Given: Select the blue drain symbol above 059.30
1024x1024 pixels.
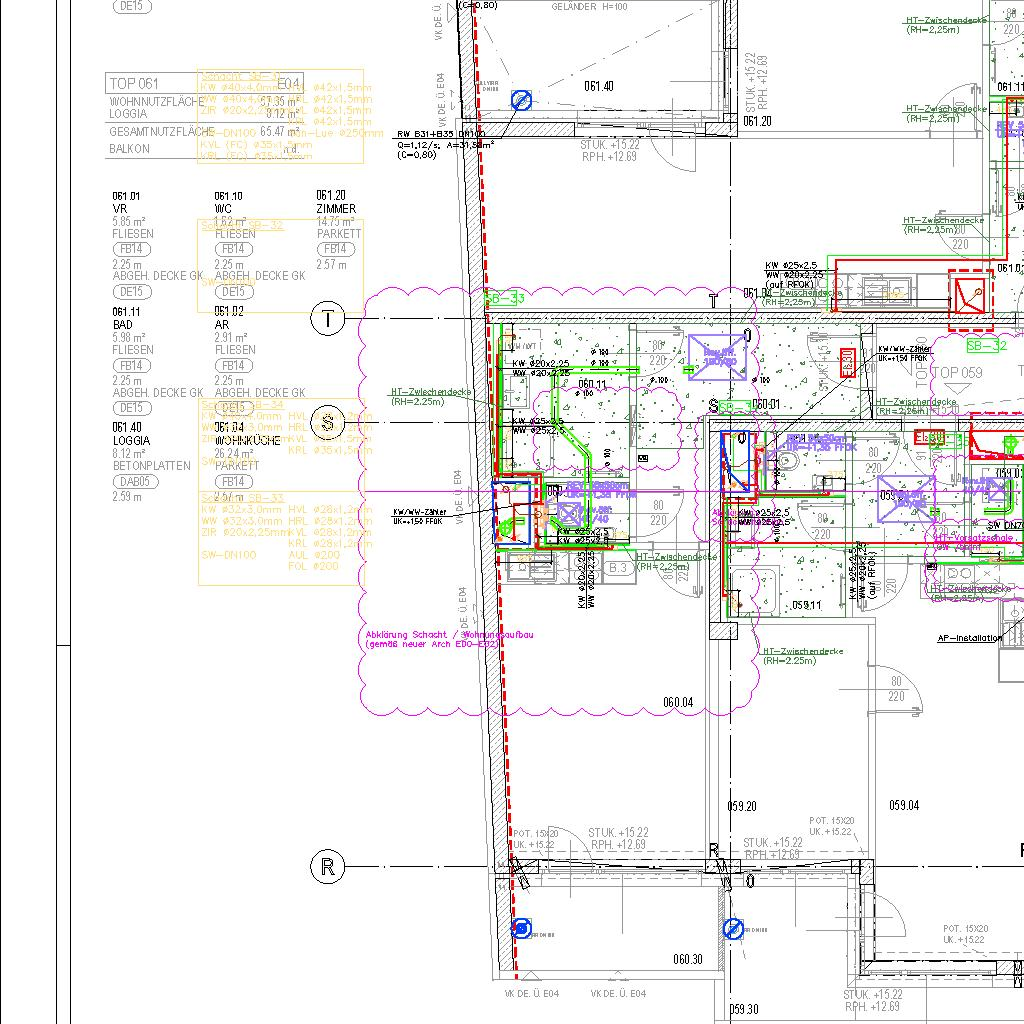Looking at the screenshot, I should [733, 929].
